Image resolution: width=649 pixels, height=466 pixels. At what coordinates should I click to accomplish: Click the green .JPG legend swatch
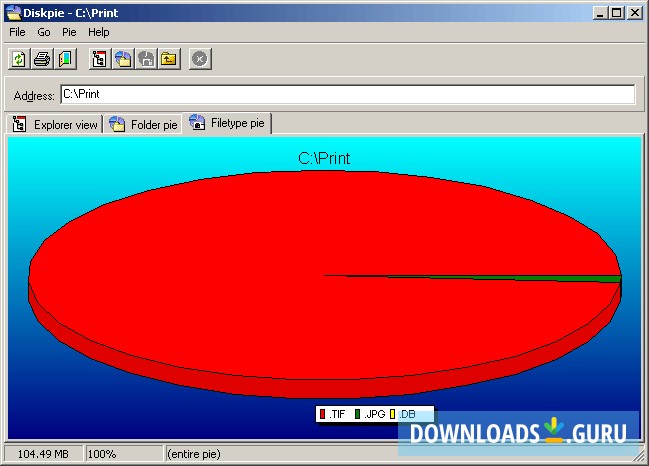click(357, 414)
